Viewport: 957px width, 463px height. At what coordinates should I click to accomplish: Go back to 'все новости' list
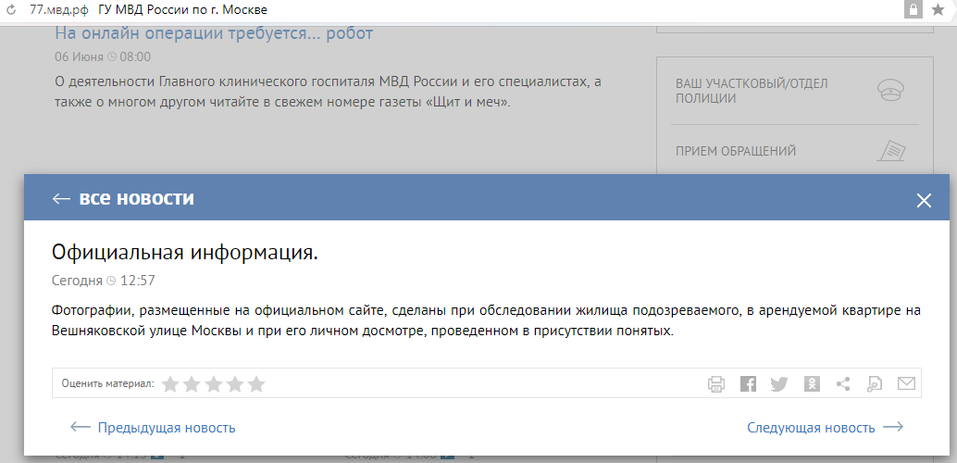[123, 198]
